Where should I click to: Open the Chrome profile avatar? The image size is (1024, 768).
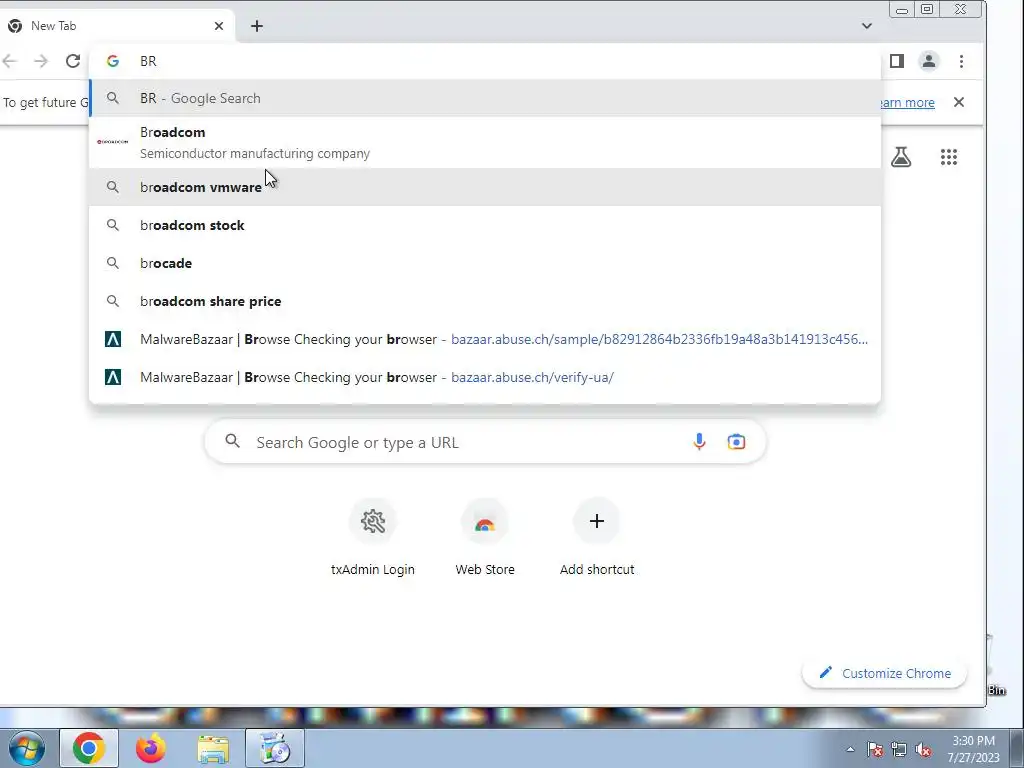tap(928, 61)
